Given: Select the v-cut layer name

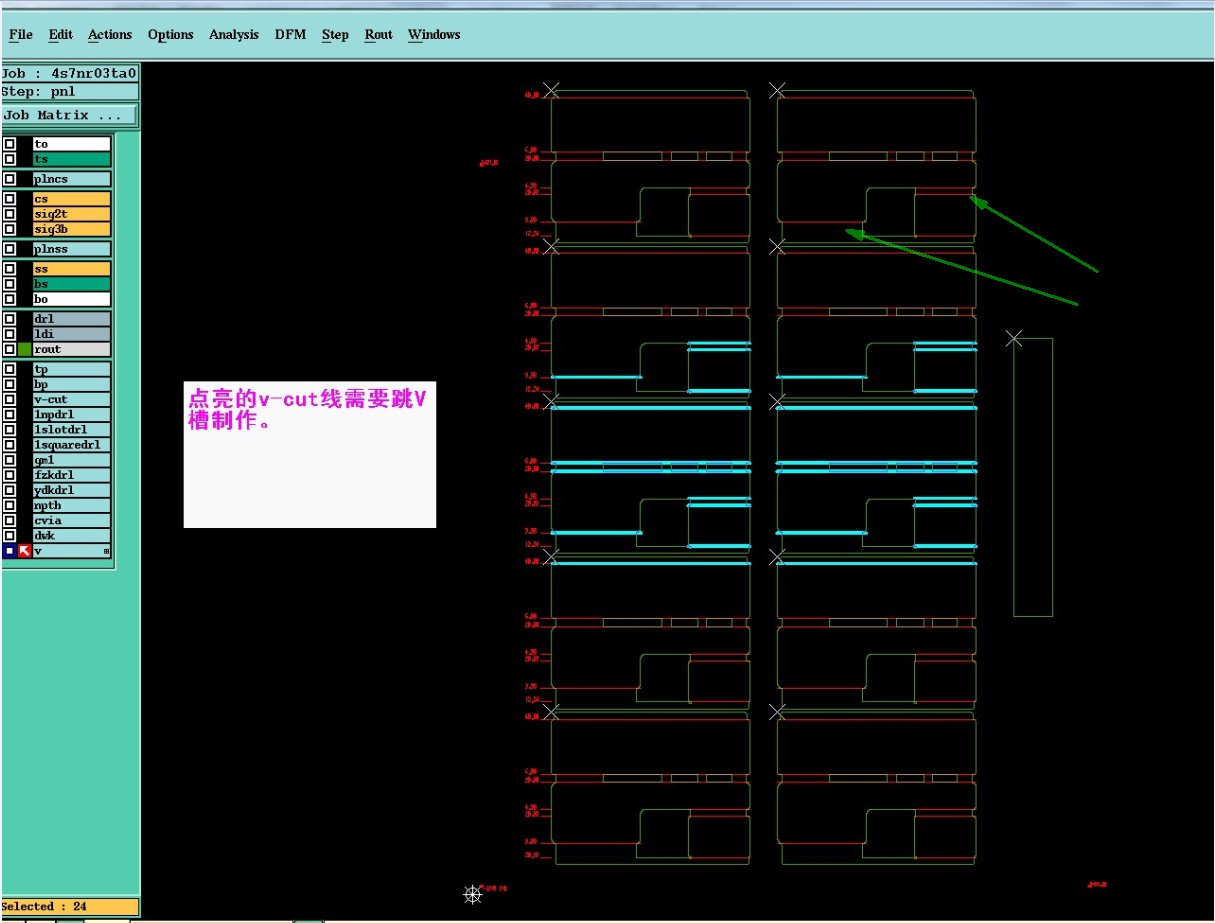Looking at the screenshot, I should pos(71,400).
